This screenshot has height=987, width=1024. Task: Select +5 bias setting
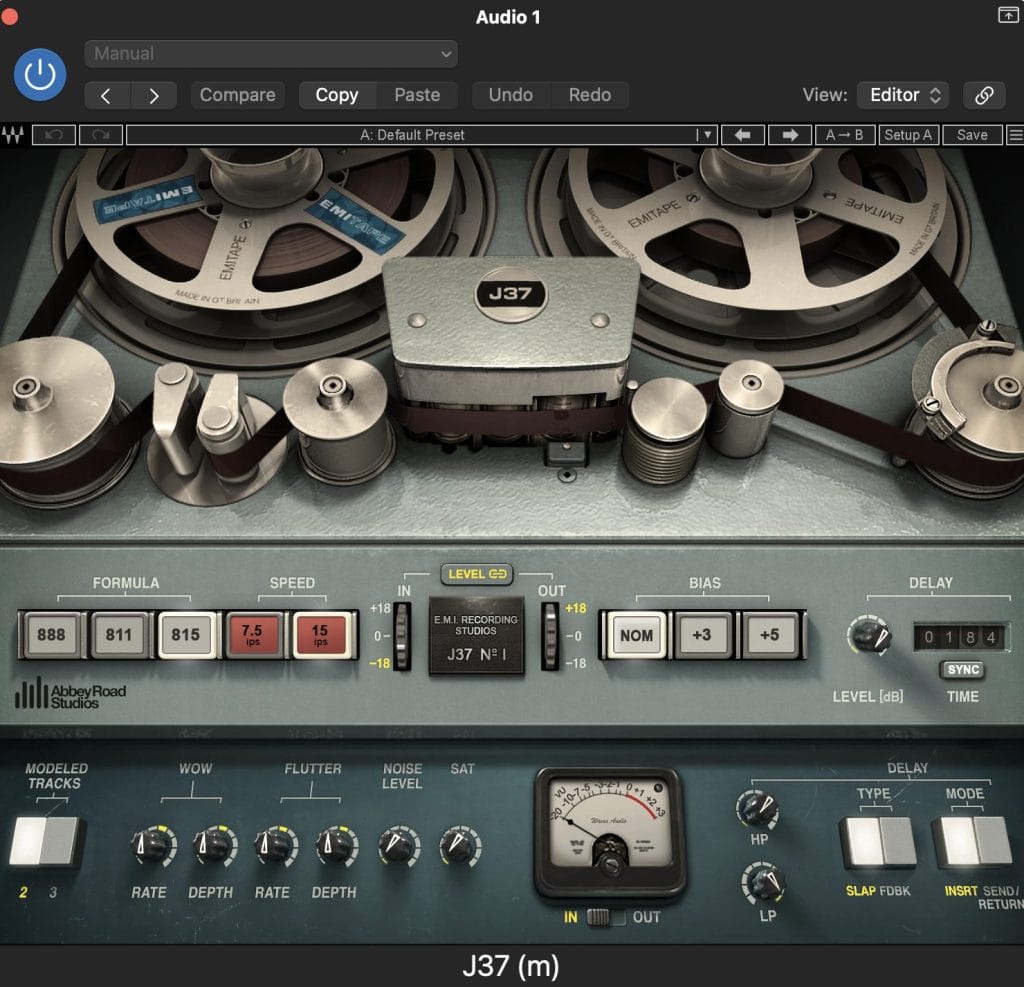(770, 635)
